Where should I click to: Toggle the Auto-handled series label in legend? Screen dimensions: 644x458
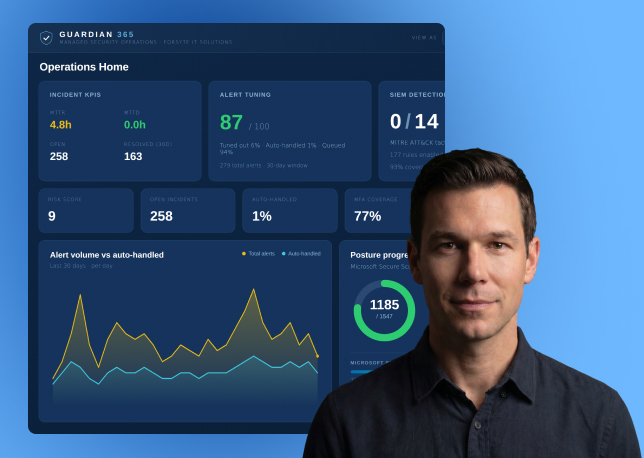coord(304,254)
